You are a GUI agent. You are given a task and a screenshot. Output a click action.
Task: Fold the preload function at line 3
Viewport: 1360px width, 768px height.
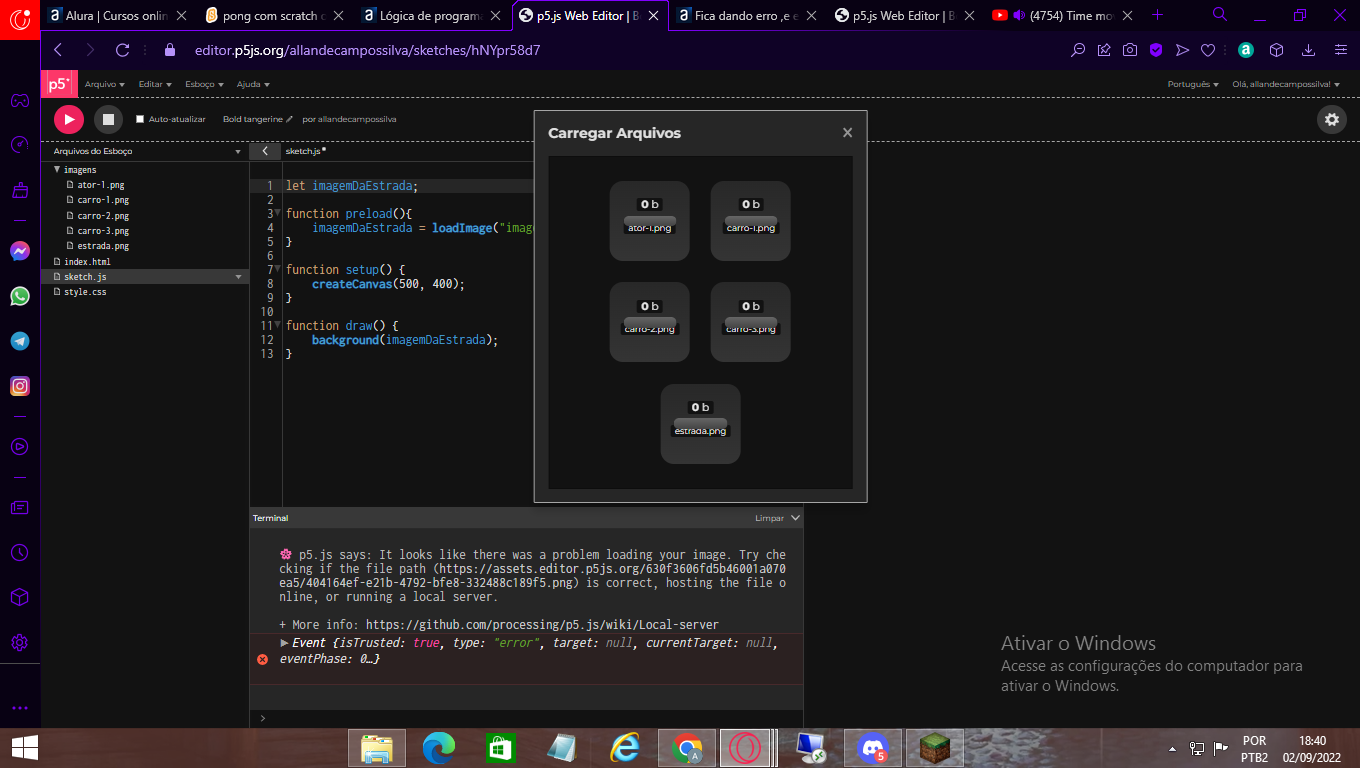[278, 214]
